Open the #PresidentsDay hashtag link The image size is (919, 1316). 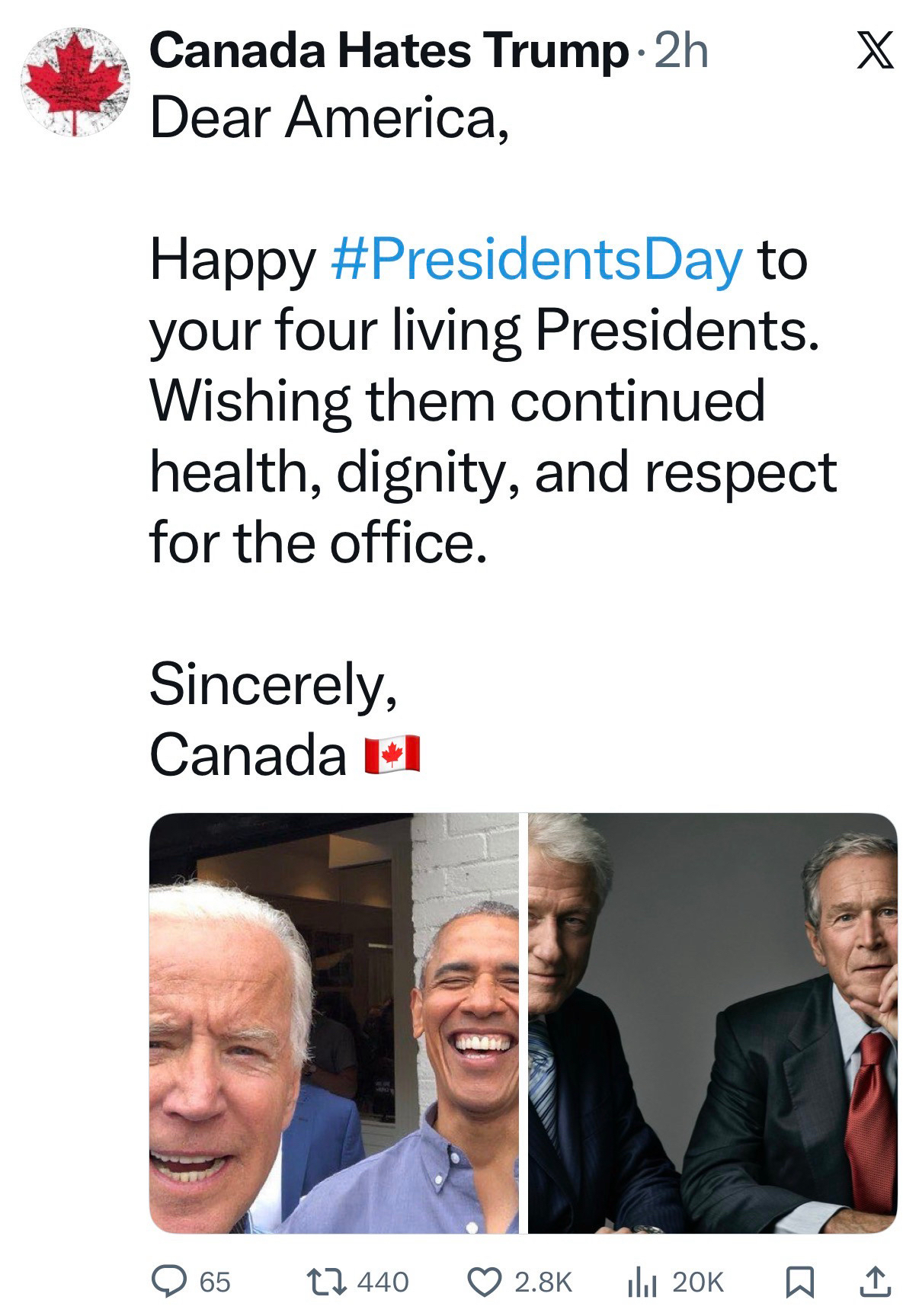pyautogui.click(x=536, y=259)
